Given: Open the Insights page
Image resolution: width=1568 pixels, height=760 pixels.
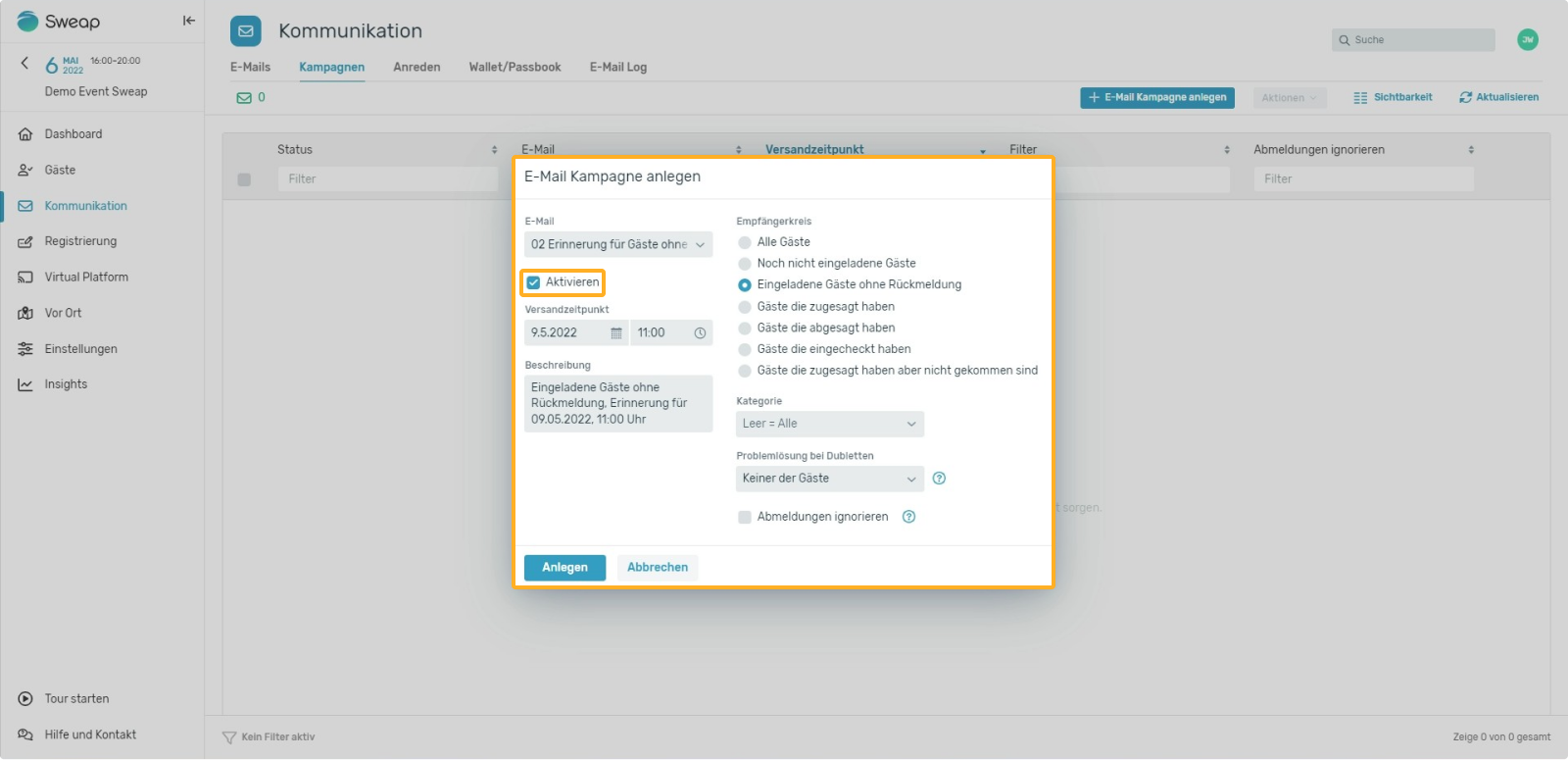Looking at the screenshot, I should (x=66, y=384).
